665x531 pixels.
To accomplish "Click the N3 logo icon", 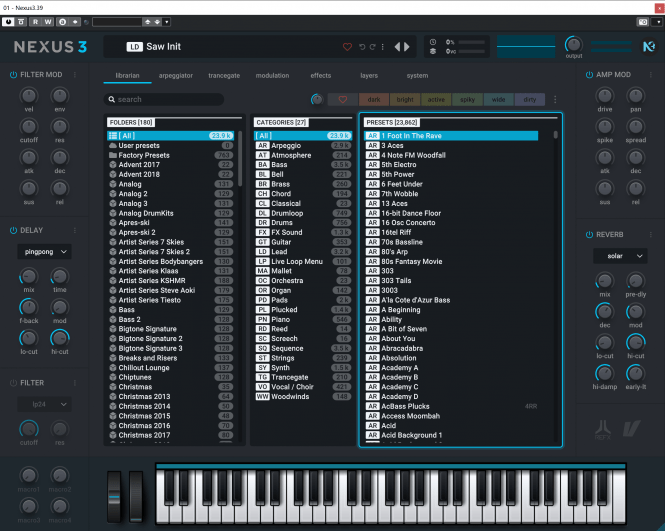I will (648, 46).
